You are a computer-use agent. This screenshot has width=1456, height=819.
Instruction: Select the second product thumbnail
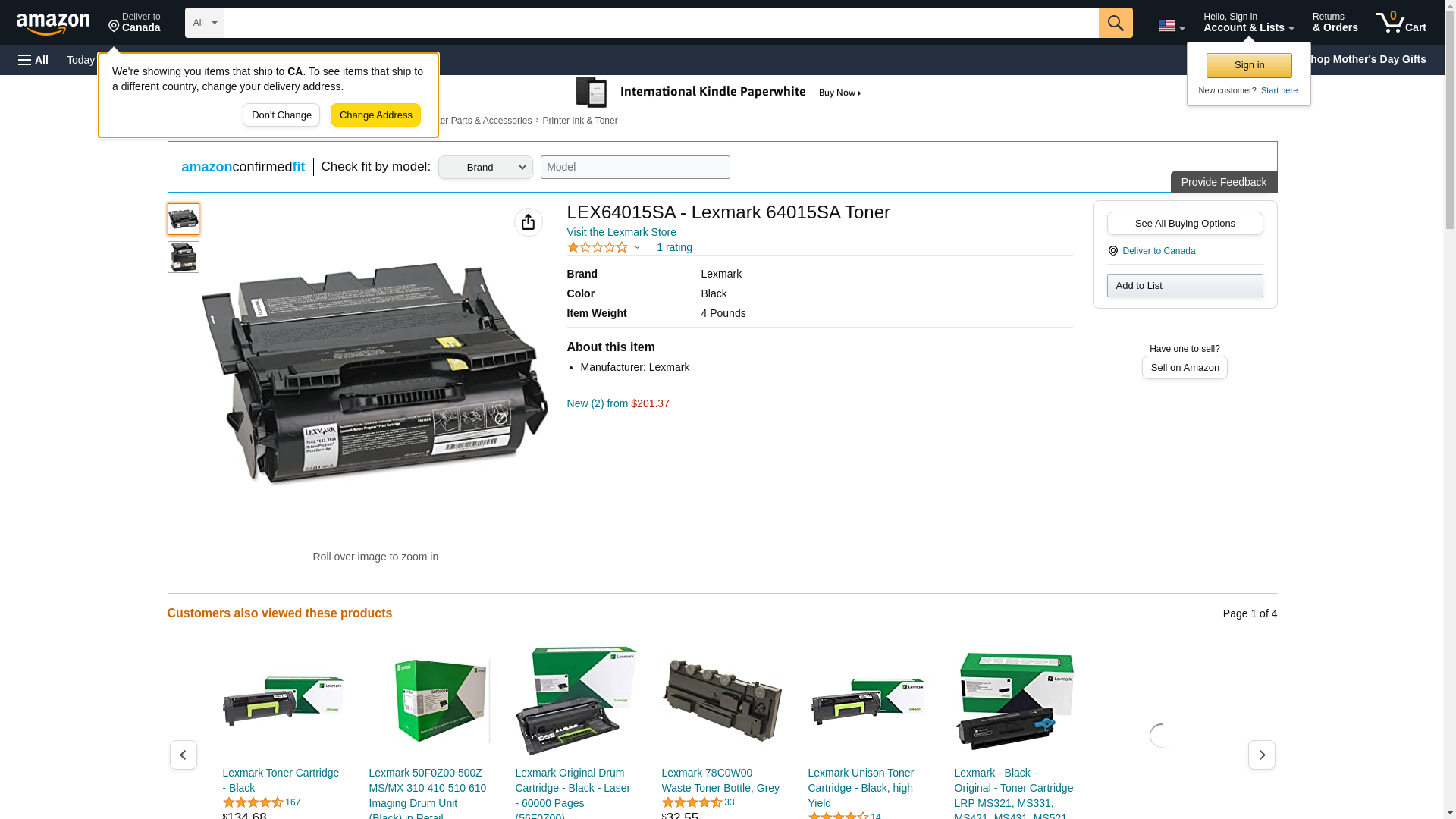[183, 257]
